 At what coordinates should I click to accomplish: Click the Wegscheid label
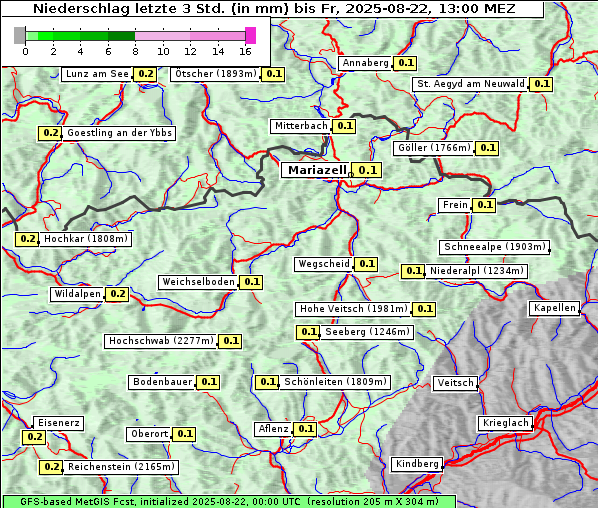[x=324, y=264]
